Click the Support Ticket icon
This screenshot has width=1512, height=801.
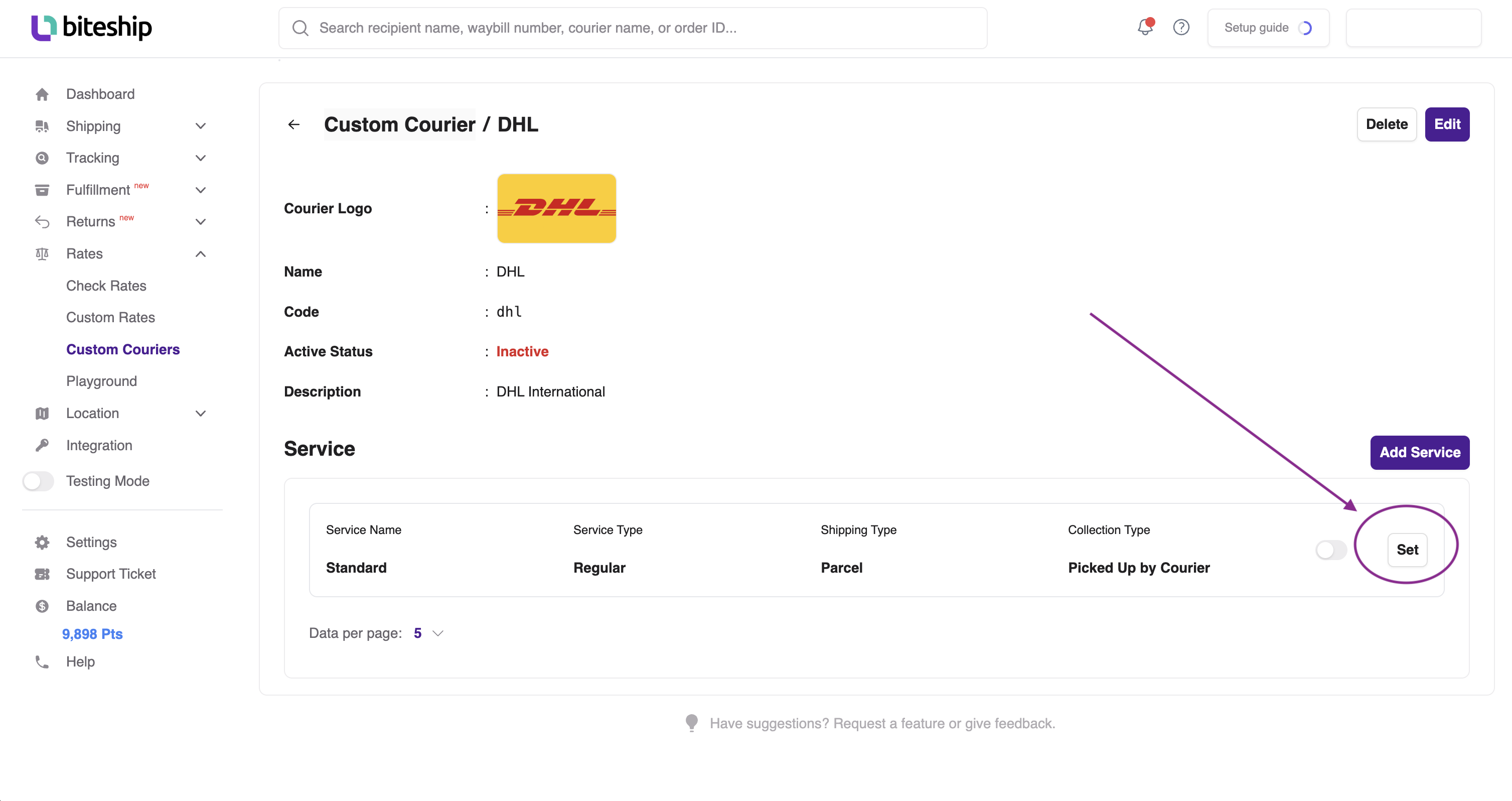[x=42, y=574]
